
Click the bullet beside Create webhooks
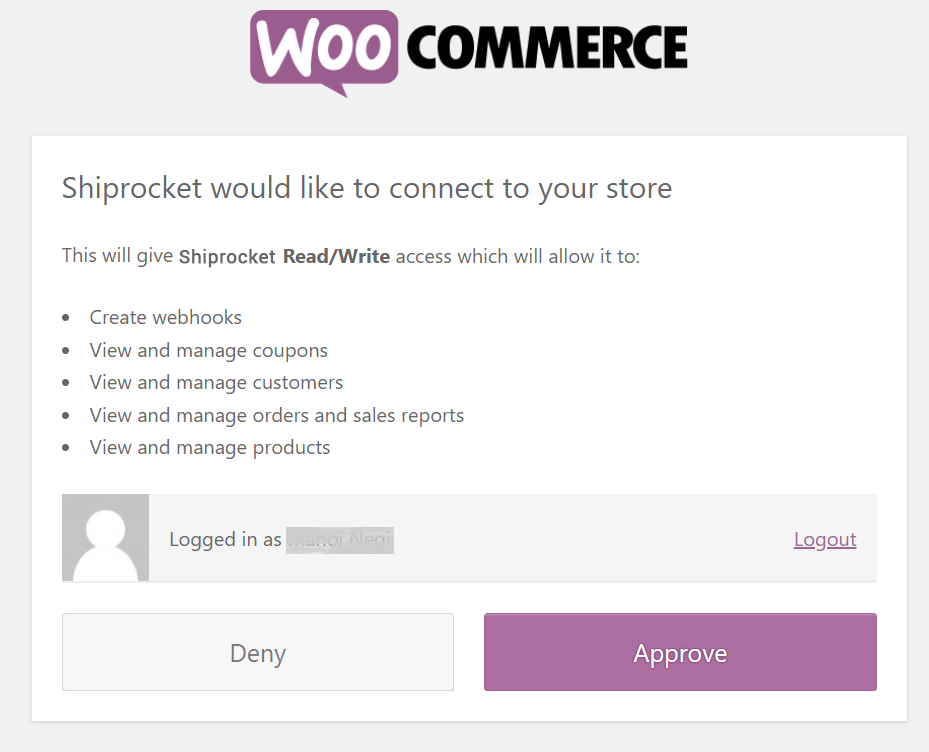[66, 318]
